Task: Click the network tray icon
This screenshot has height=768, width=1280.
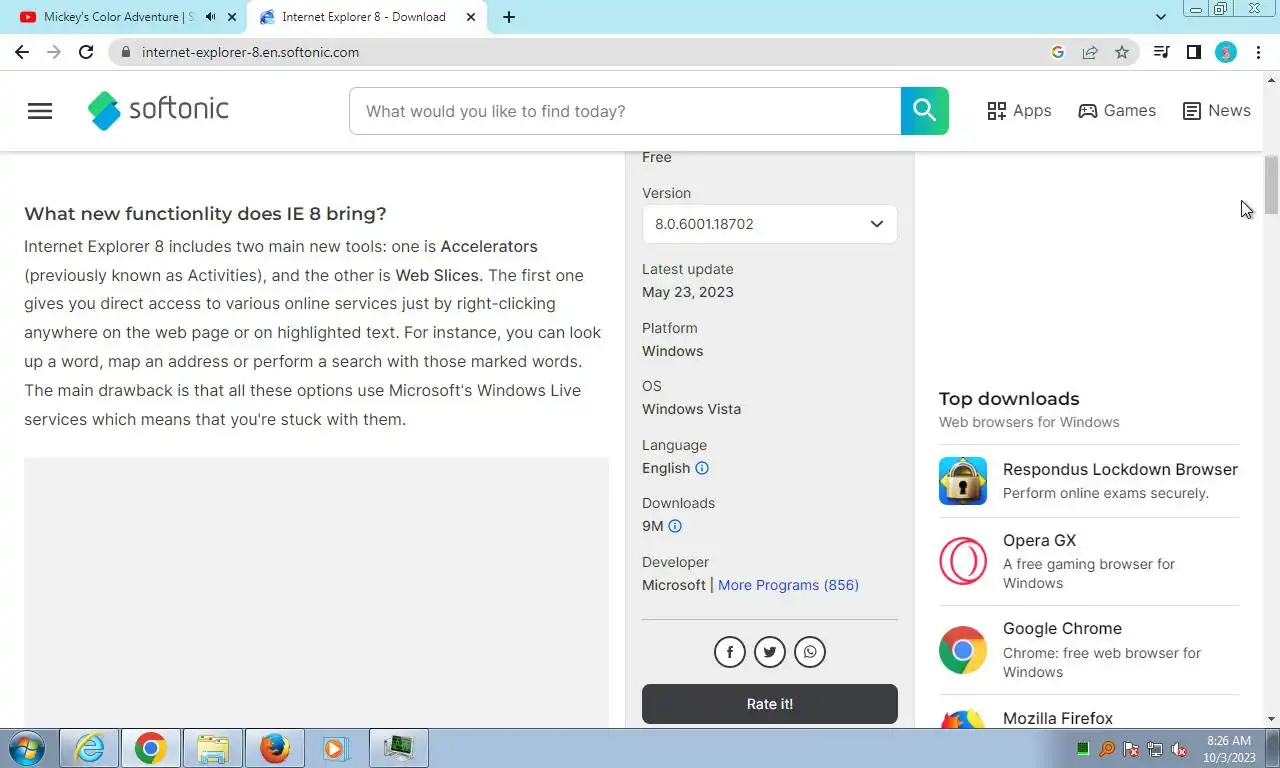Action: tap(1155, 749)
